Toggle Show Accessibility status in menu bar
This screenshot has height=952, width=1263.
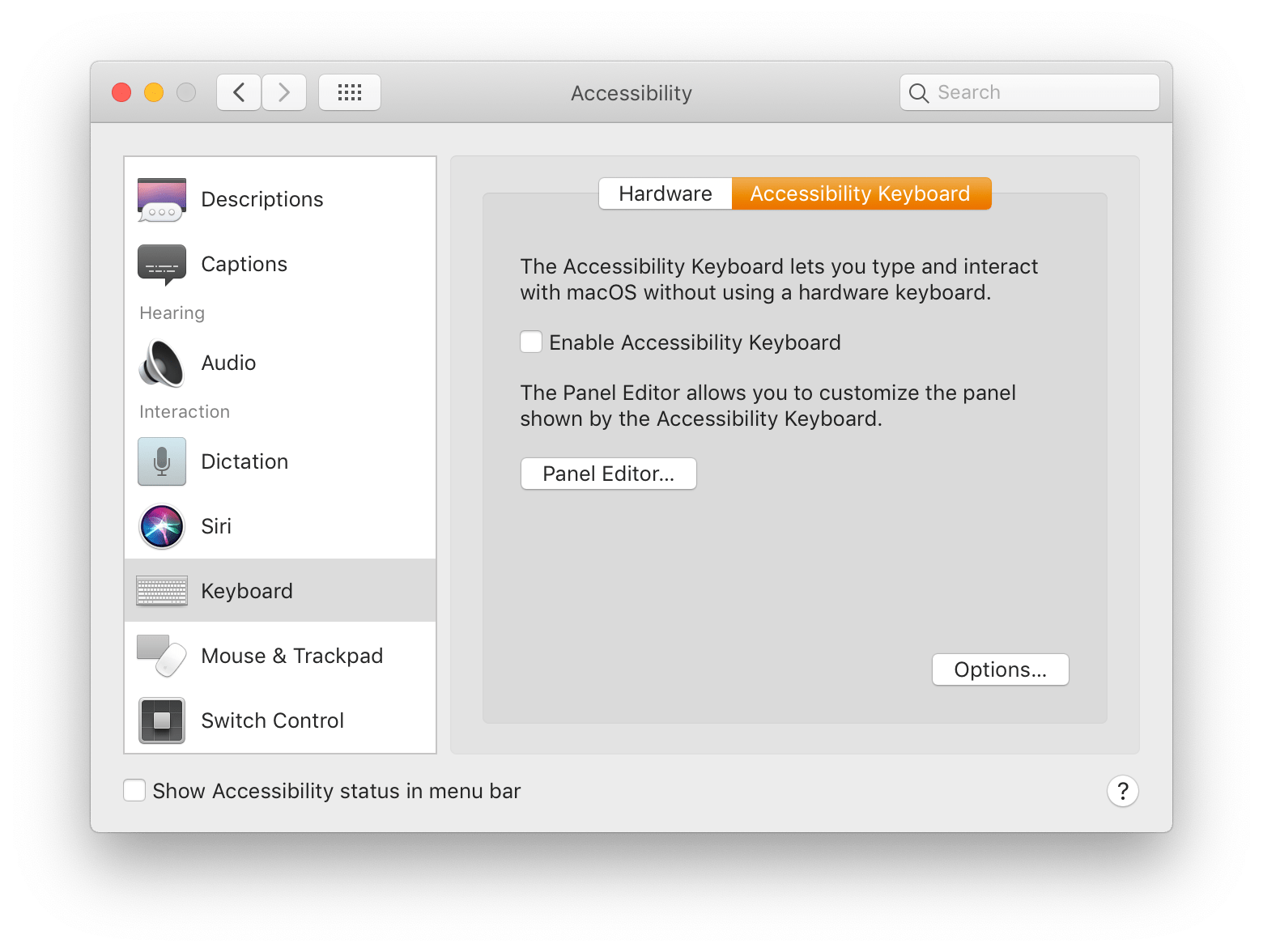pos(134,790)
